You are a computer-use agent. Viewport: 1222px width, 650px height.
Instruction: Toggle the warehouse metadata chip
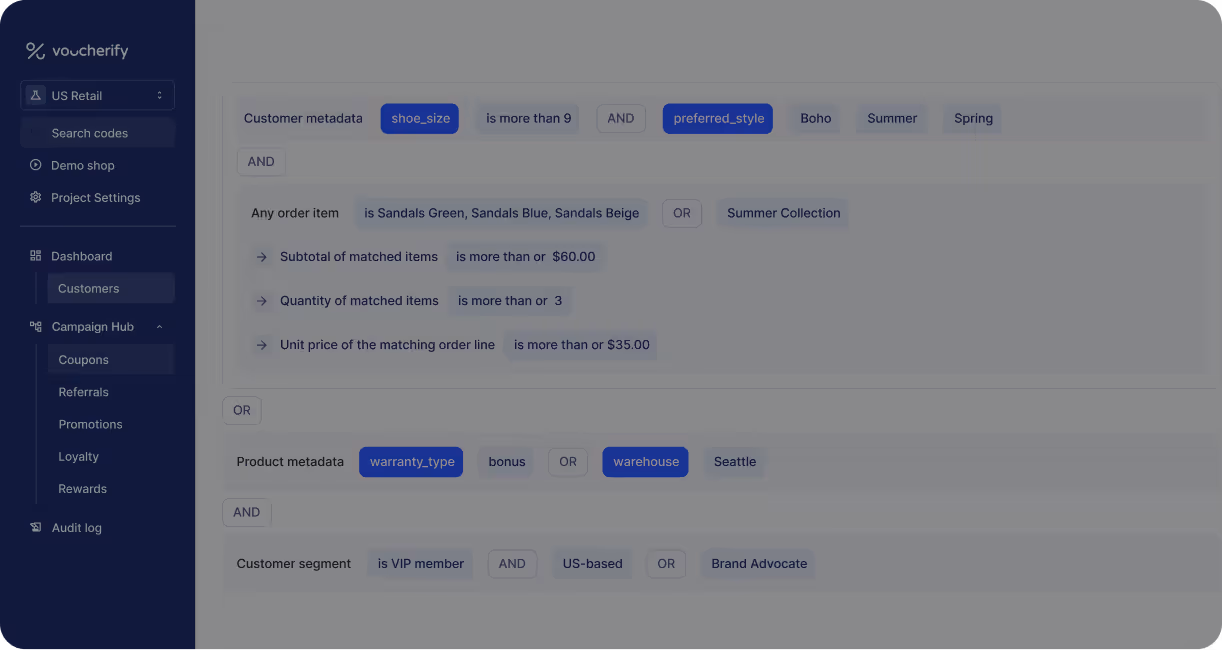point(645,461)
